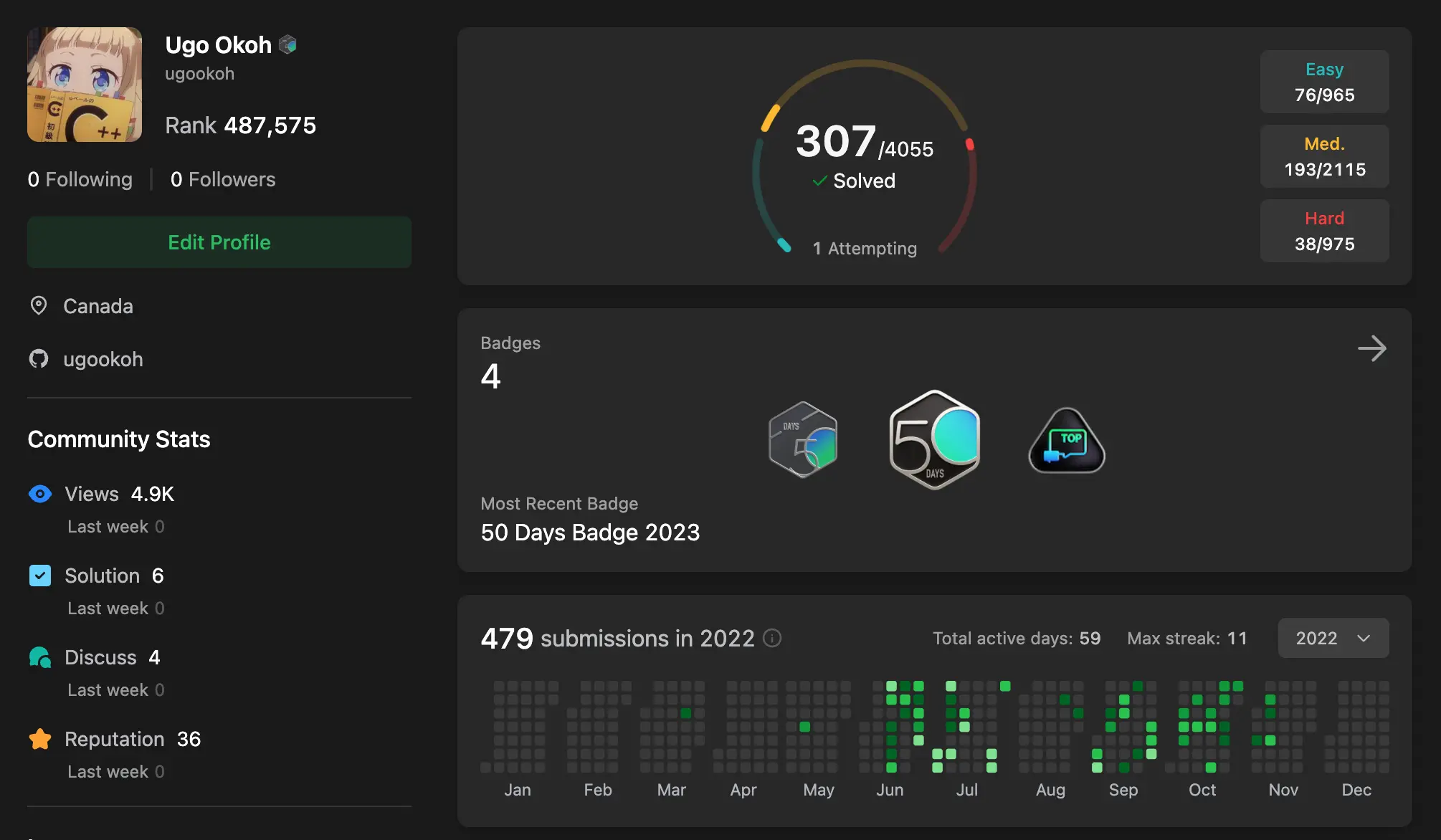
Task: Click the Solution checkmark icon
Action: [x=40, y=576]
